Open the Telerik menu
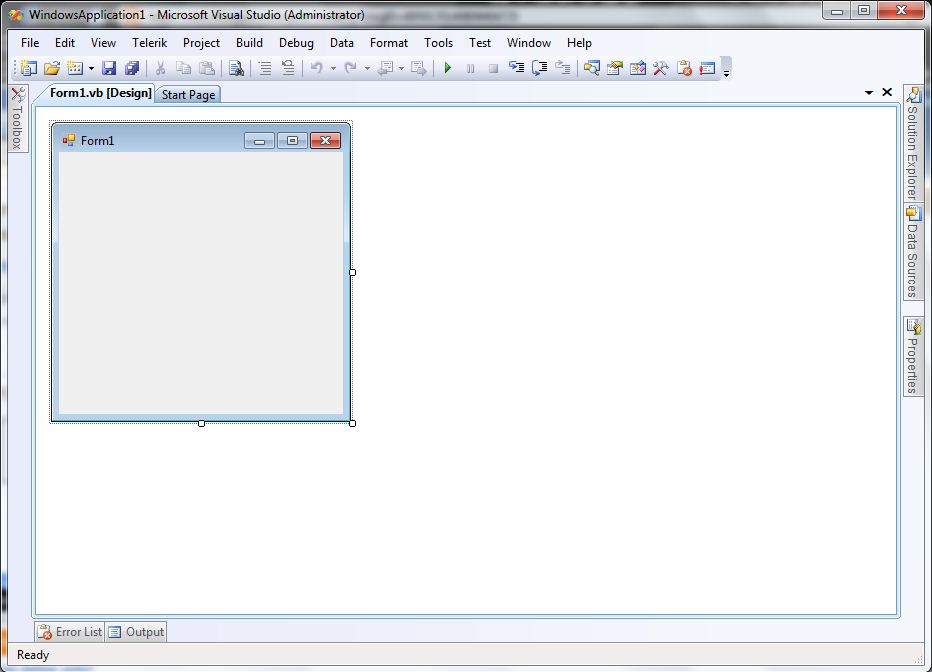 [x=150, y=43]
